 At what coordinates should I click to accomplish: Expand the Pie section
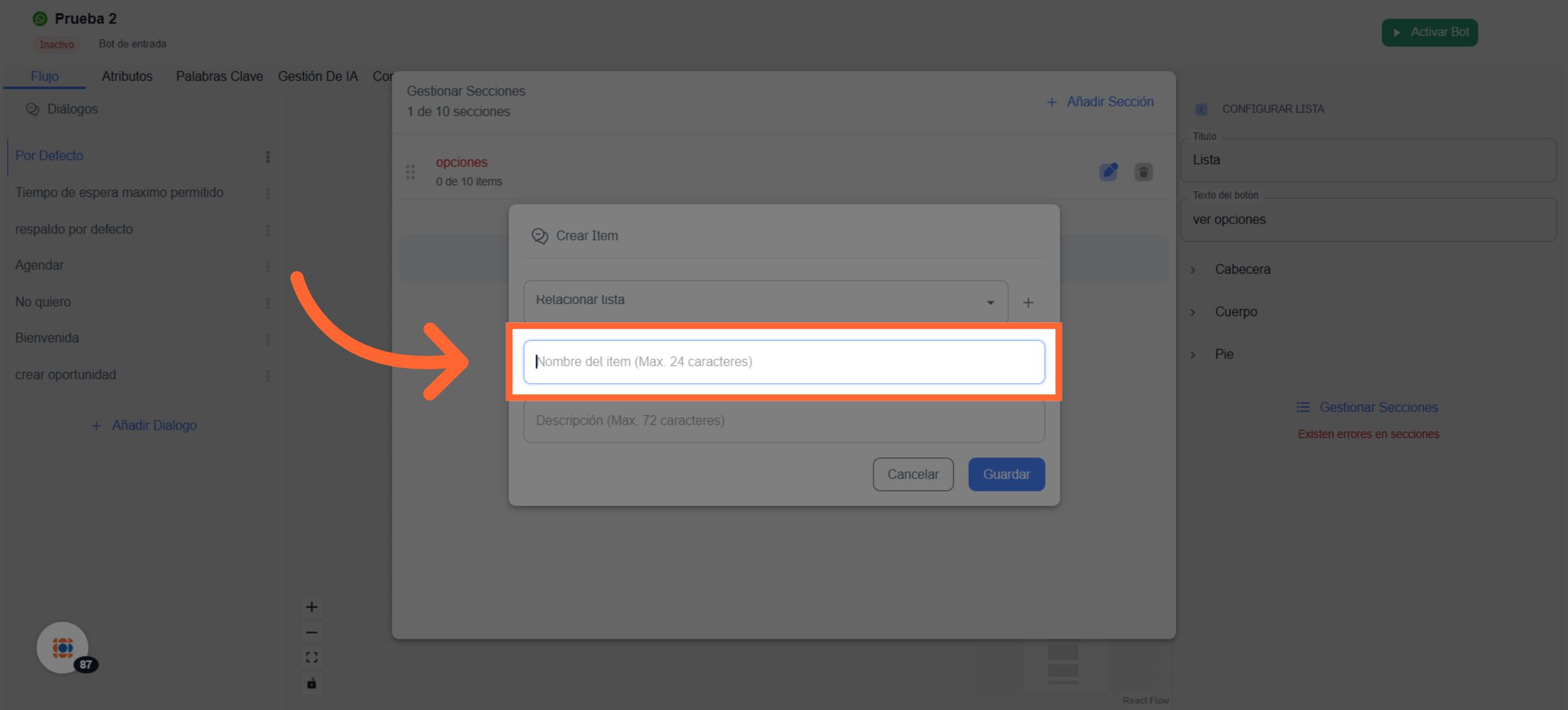point(1224,354)
